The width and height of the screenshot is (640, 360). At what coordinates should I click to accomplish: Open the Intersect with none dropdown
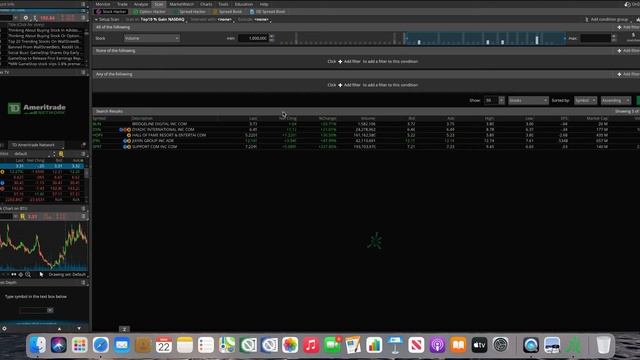[225, 19]
